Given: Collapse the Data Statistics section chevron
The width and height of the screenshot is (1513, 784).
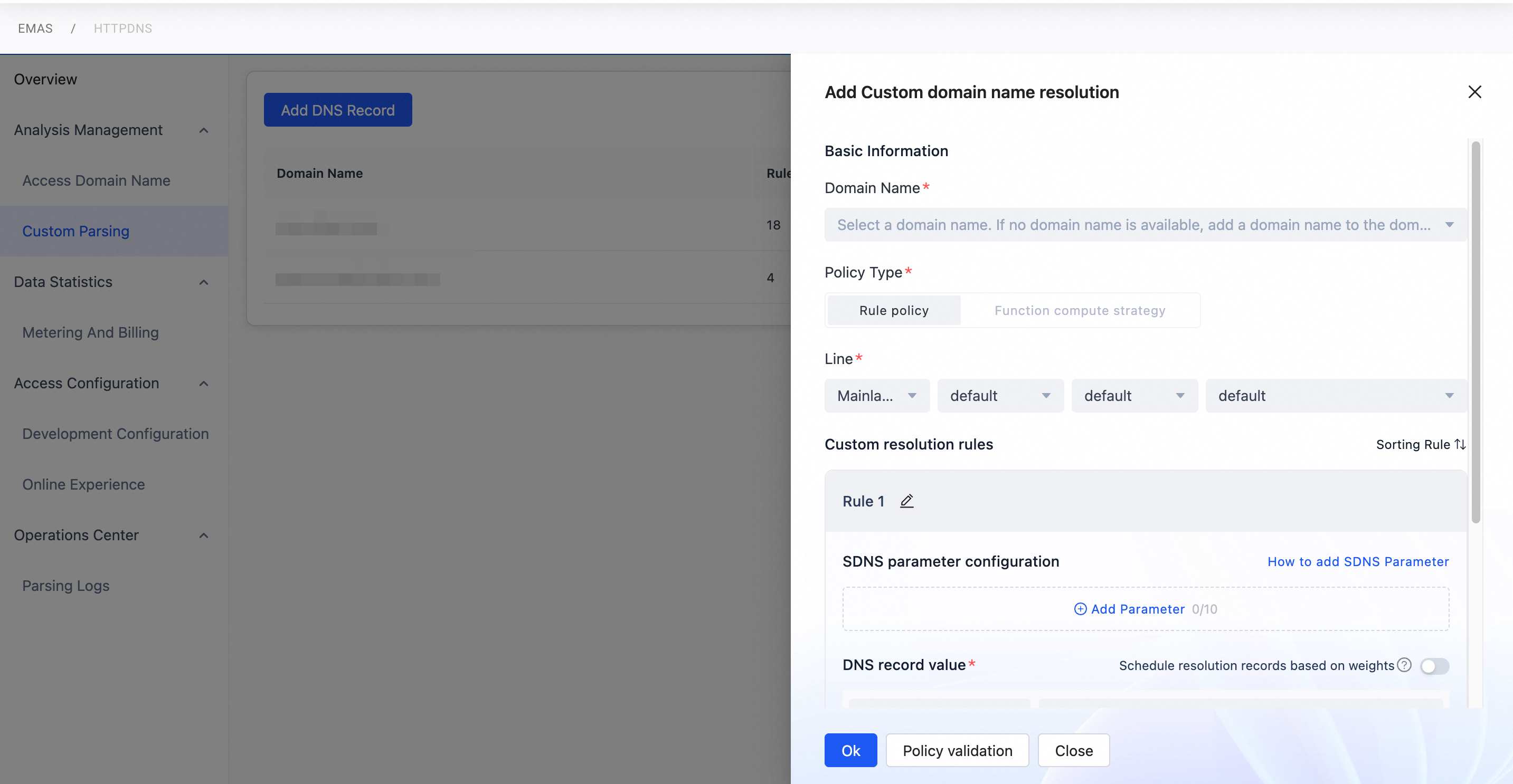Looking at the screenshot, I should [x=204, y=282].
